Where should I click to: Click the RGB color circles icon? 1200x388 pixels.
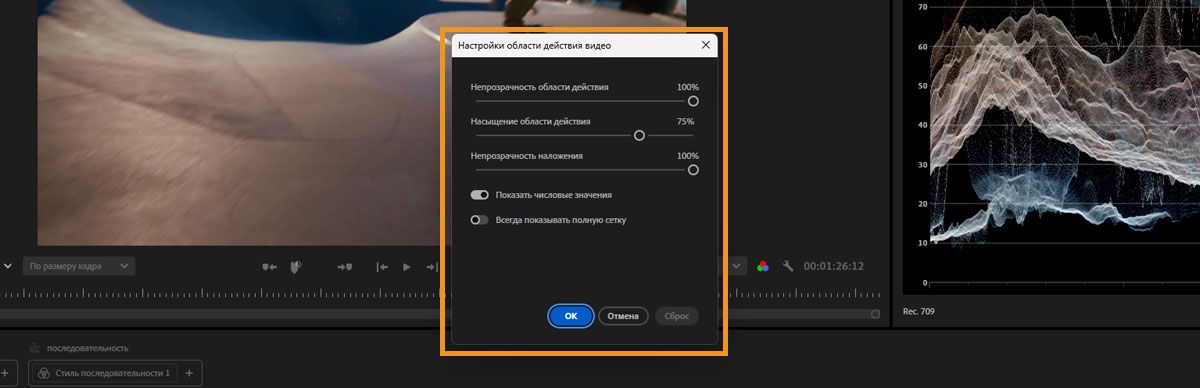(x=763, y=266)
